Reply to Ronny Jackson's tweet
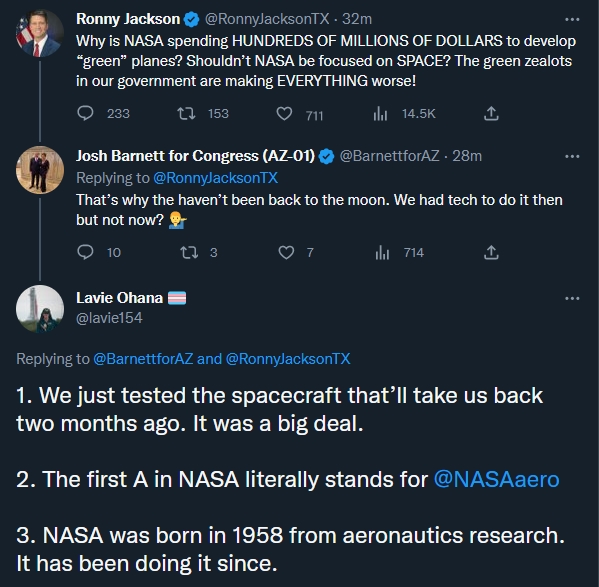This screenshot has height=587, width=599. (x=85, y=113)
